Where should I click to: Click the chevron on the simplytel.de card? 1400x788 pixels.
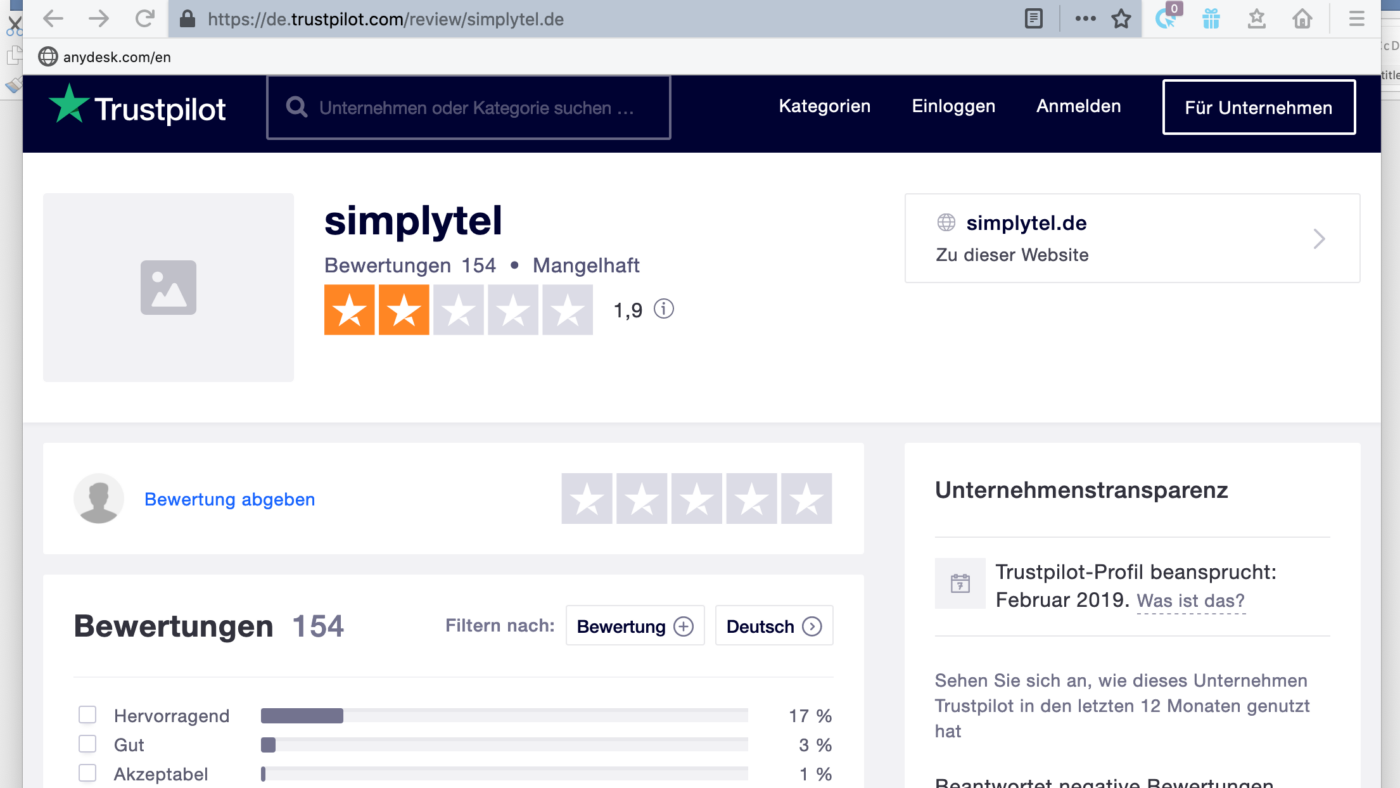pyautogui.click(x=1319, y=238)
